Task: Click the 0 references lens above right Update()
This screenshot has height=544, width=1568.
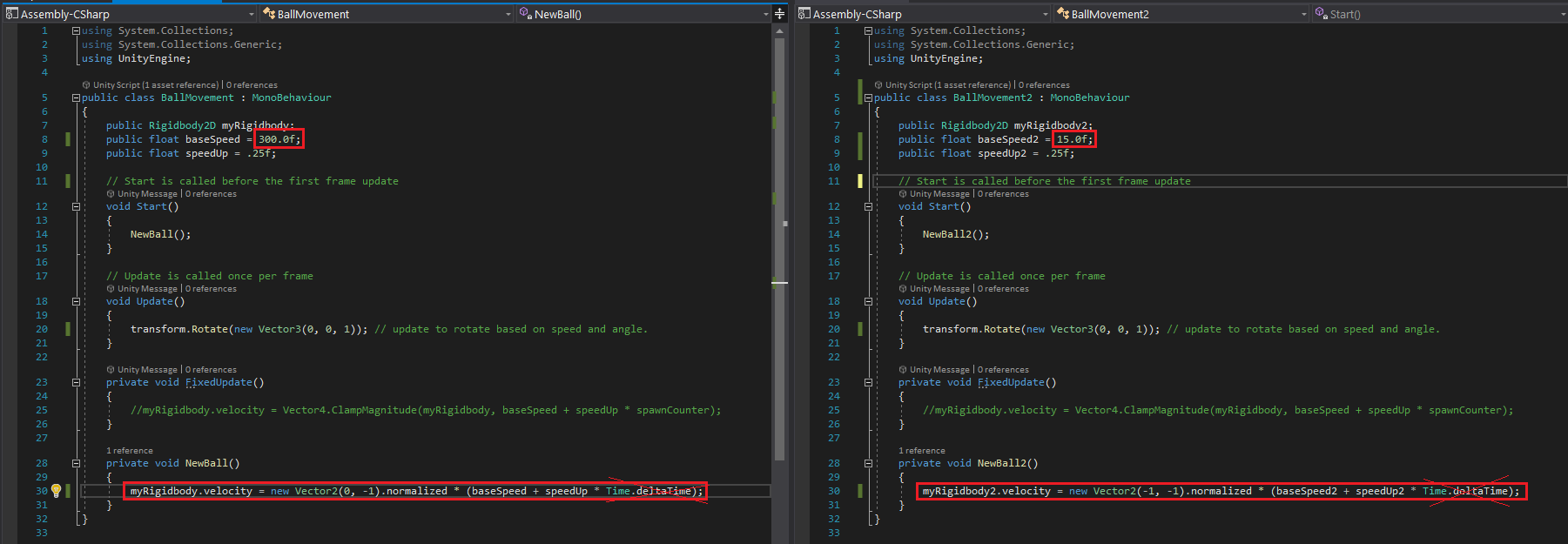Action: click(x=1003, y=289)
